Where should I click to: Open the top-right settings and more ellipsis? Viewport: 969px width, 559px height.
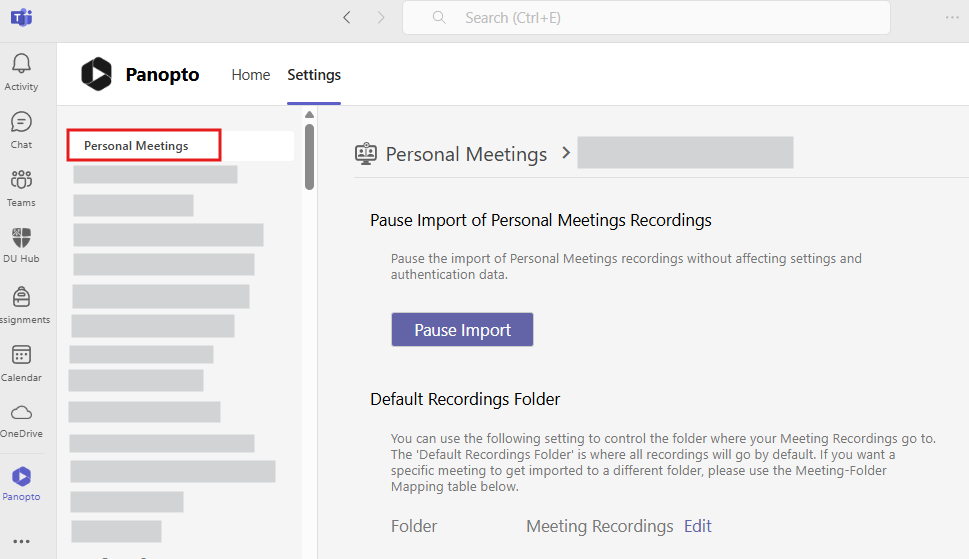952,17
